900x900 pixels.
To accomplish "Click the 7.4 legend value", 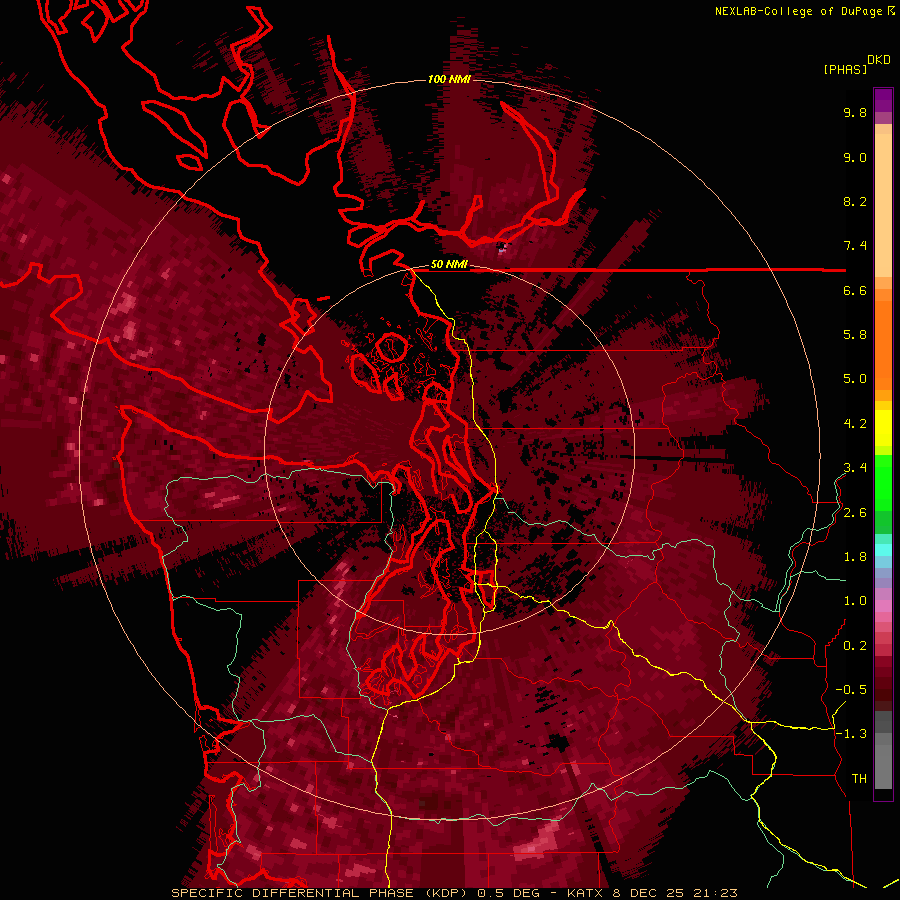I will 855,246.
